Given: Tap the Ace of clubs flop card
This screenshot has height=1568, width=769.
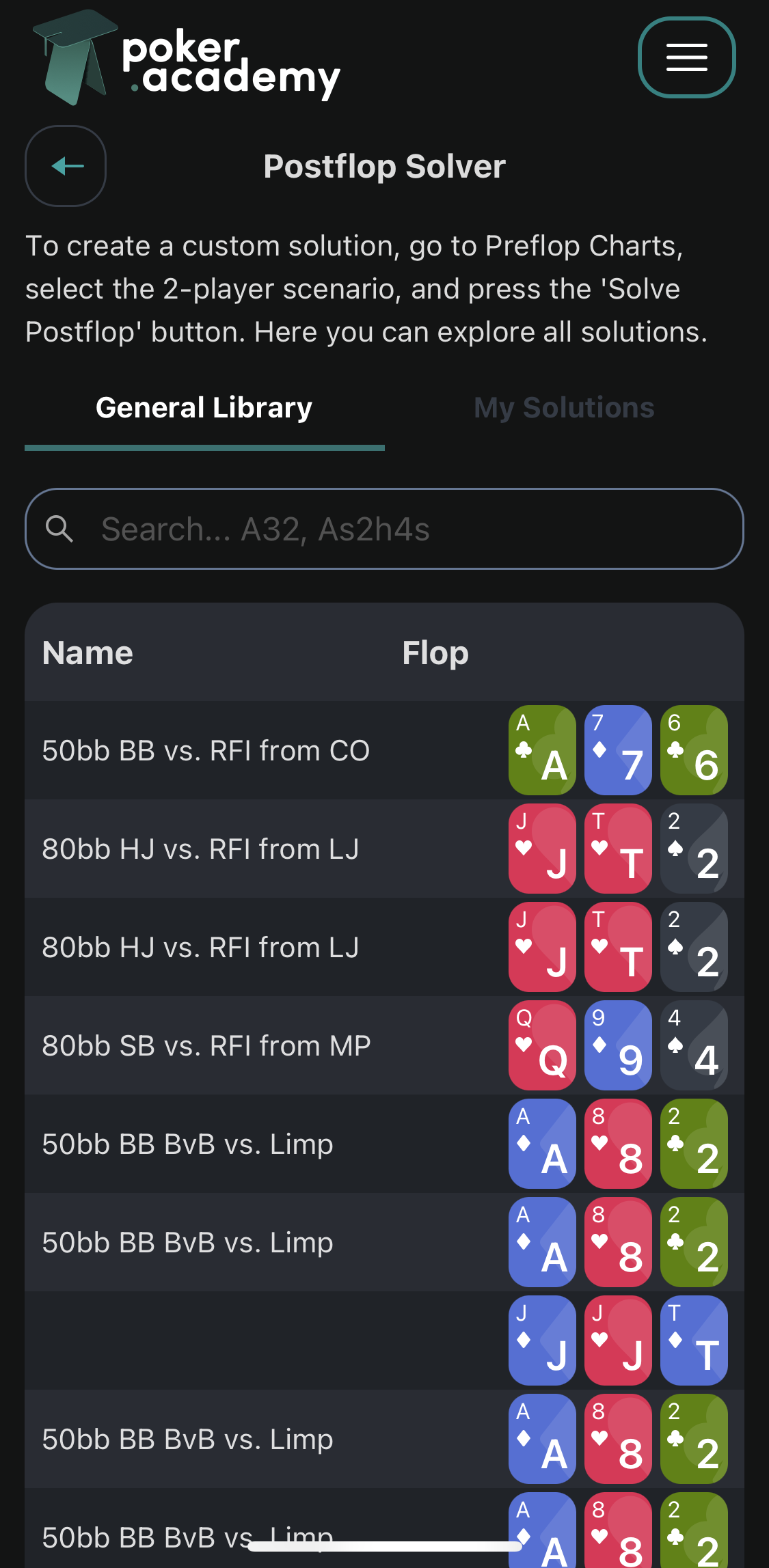Looking at the screenshot, I should 542,750.
